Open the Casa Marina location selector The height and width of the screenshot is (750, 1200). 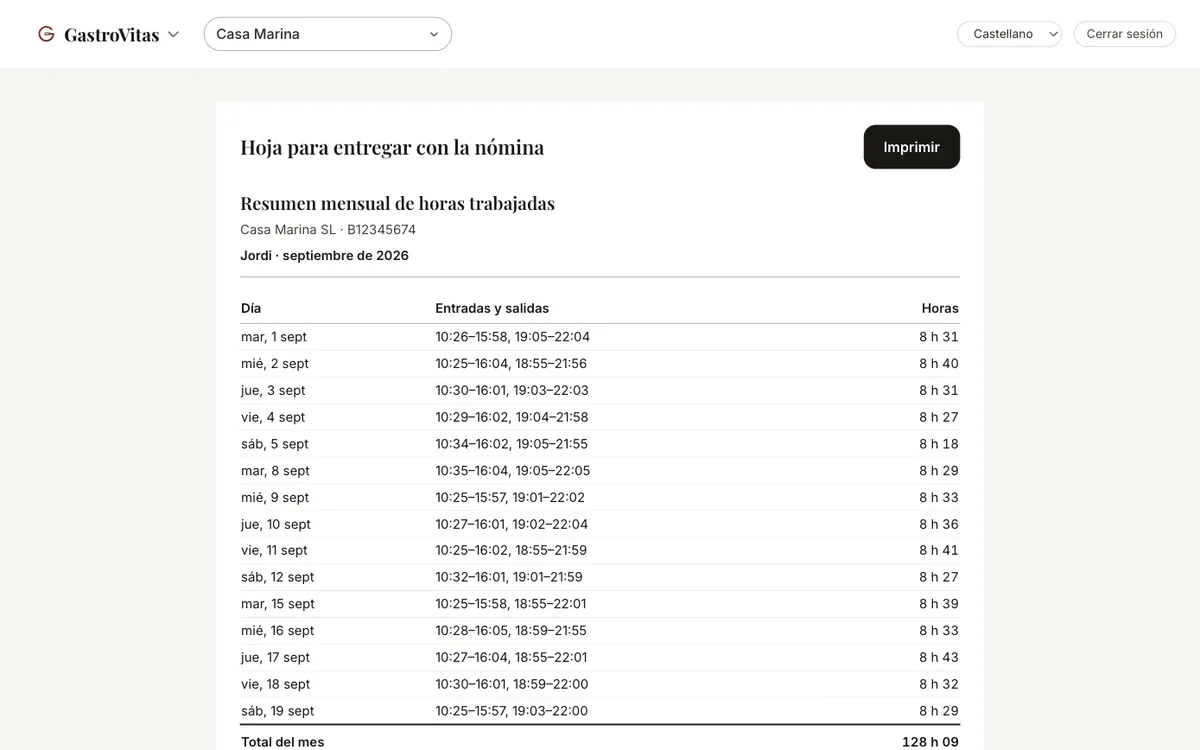coord(328,34)
